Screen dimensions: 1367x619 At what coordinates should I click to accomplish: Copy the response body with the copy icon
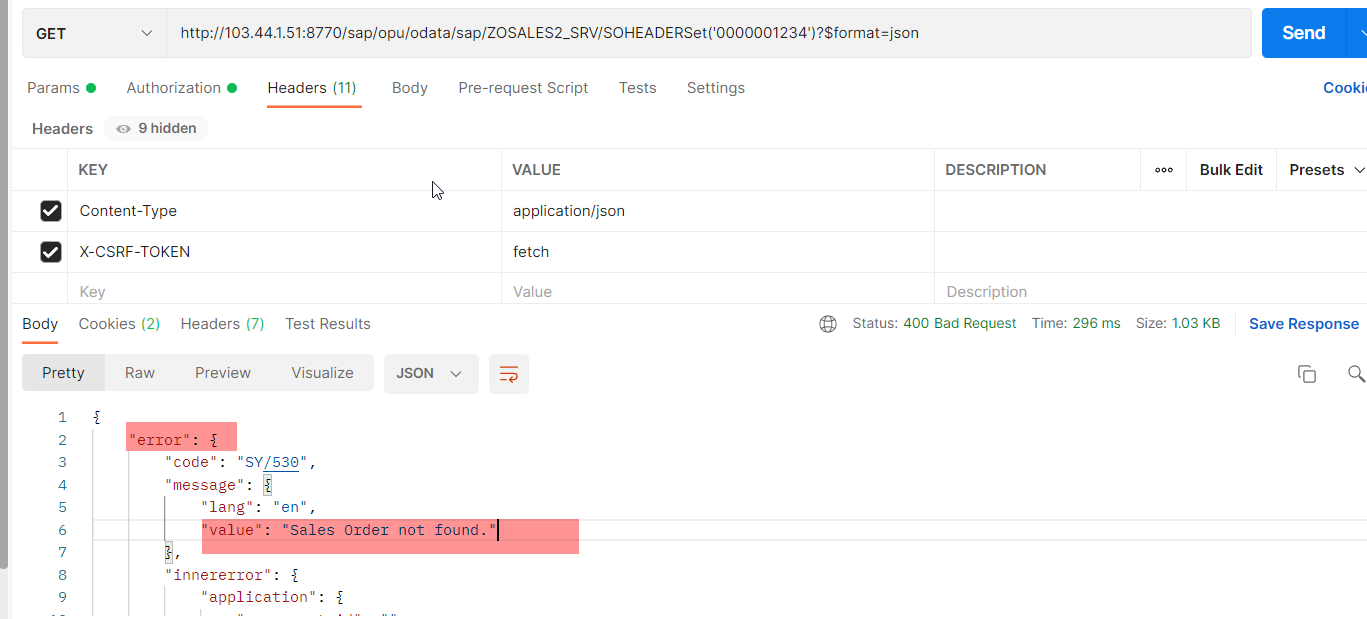click(1306, 373)
